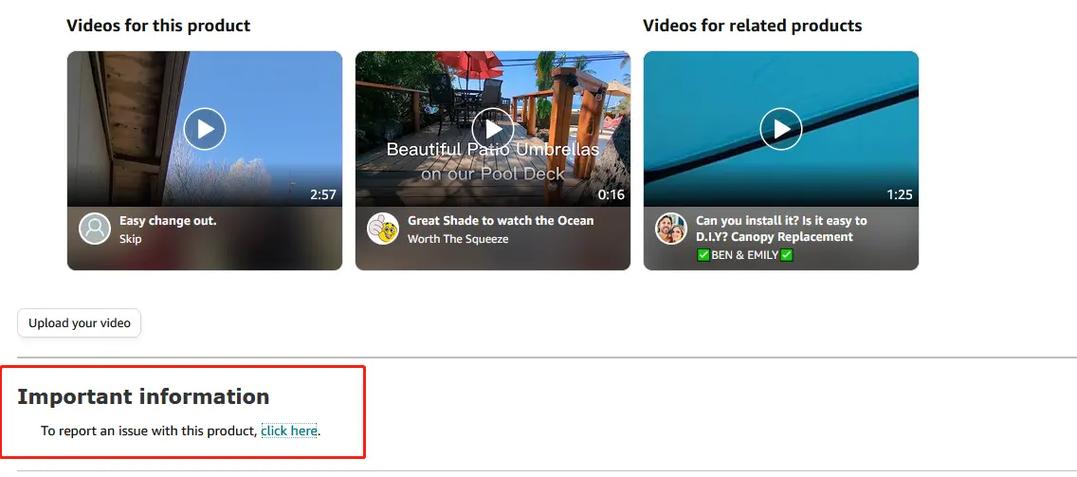Click the Upload your video button
This screenshot has height=477, width=1077.
click(x=79, y=323)
